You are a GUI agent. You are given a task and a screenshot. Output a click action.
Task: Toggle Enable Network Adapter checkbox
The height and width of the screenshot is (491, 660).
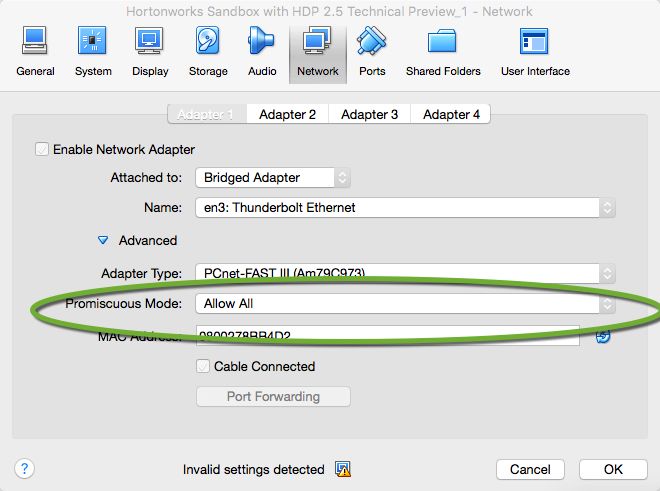pyautogui.click(x=41, y=149)
